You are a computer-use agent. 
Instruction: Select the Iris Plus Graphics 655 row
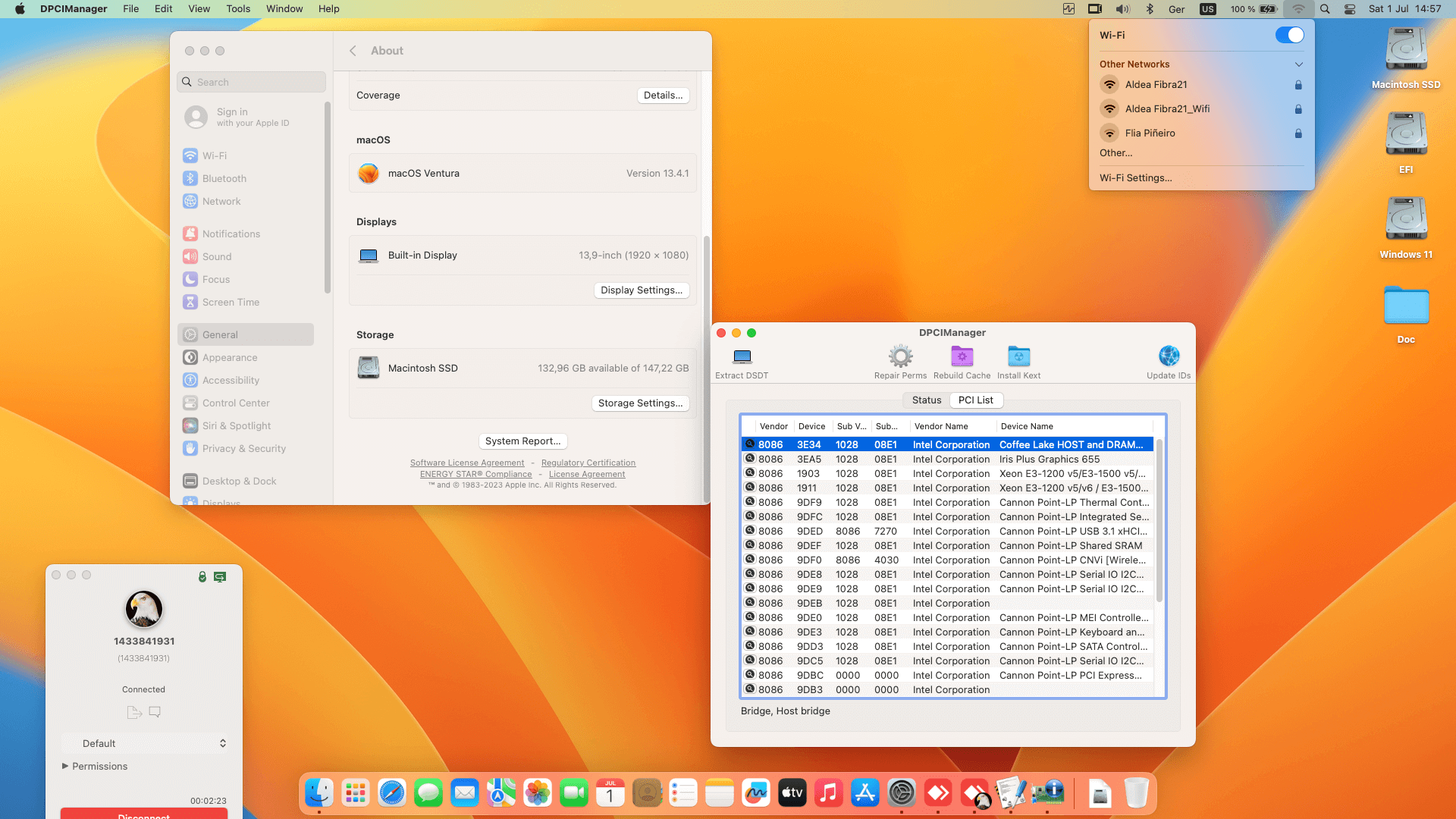tap(947, 459)
